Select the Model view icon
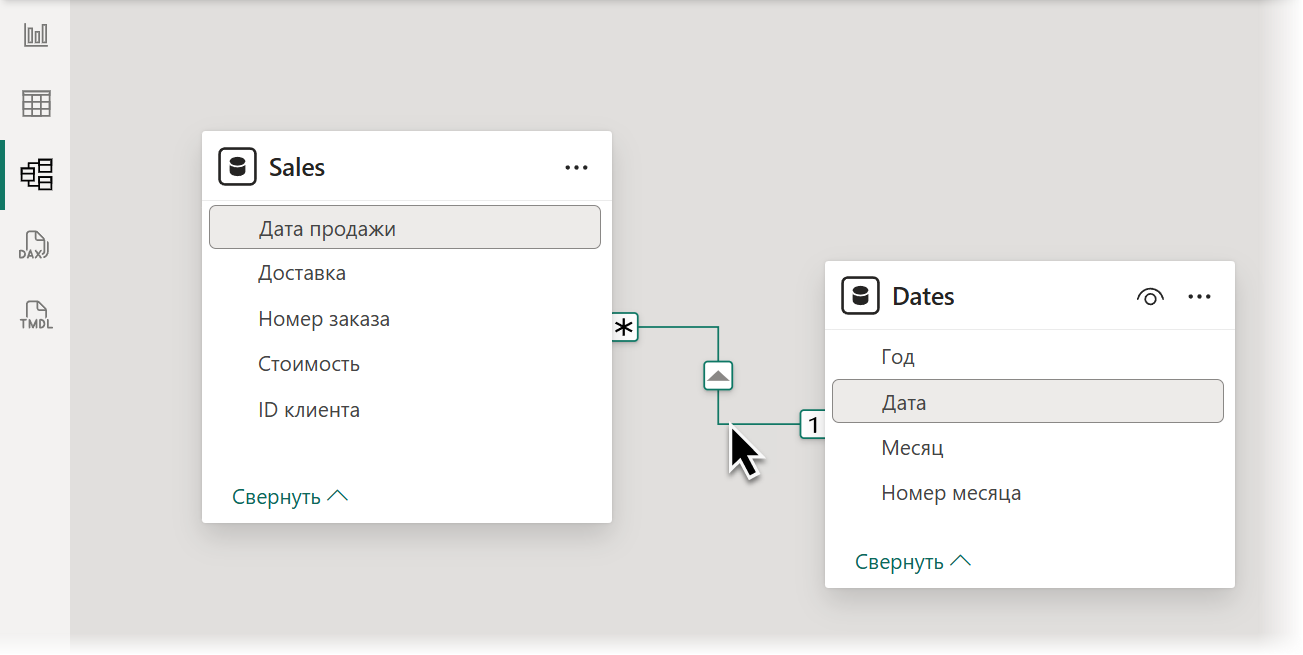Viewport: 1303px width, 655px height. pyautogui.click(x=37, y=174)
